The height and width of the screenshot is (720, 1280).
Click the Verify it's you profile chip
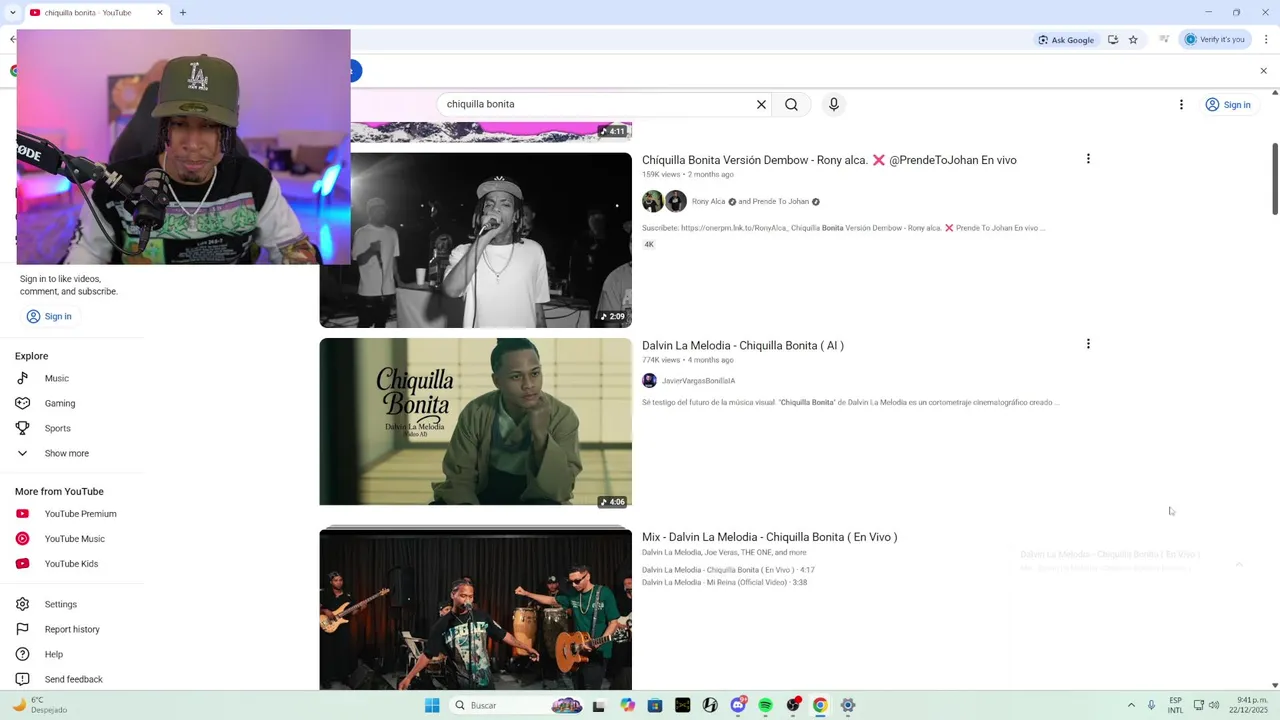tap(1215, 40)
